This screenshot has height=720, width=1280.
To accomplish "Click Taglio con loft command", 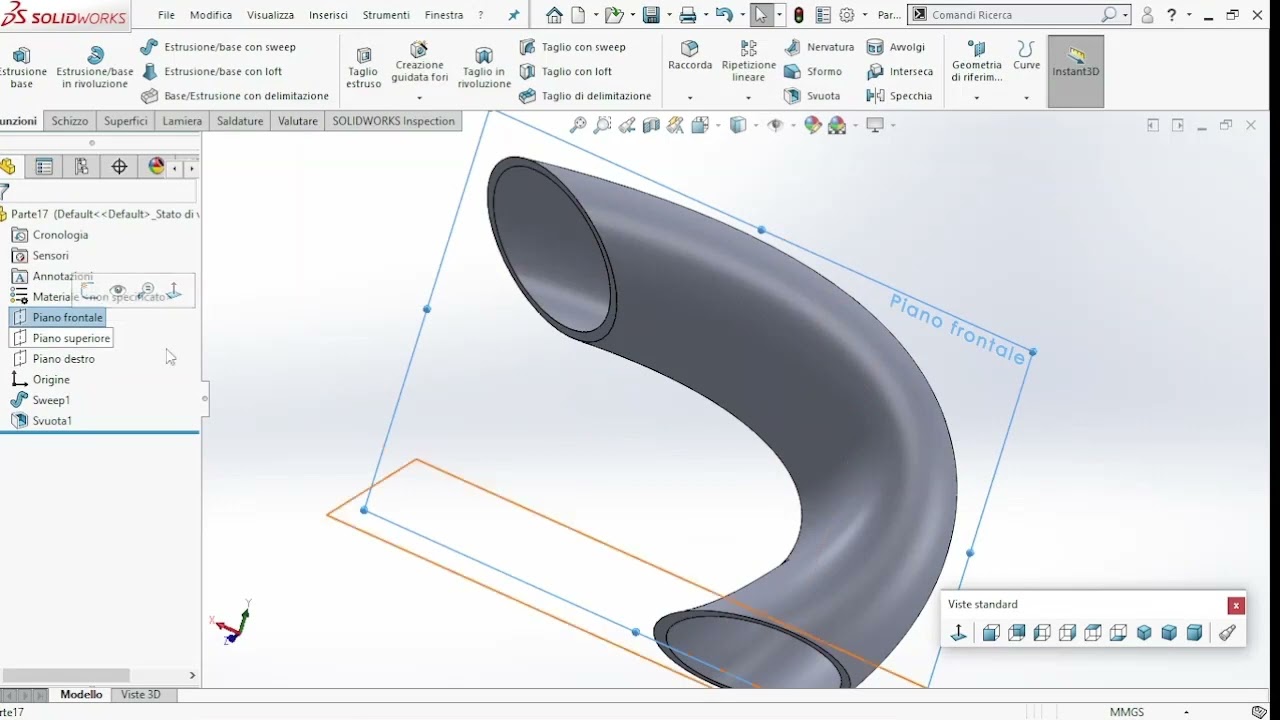I will coord(566,71).
